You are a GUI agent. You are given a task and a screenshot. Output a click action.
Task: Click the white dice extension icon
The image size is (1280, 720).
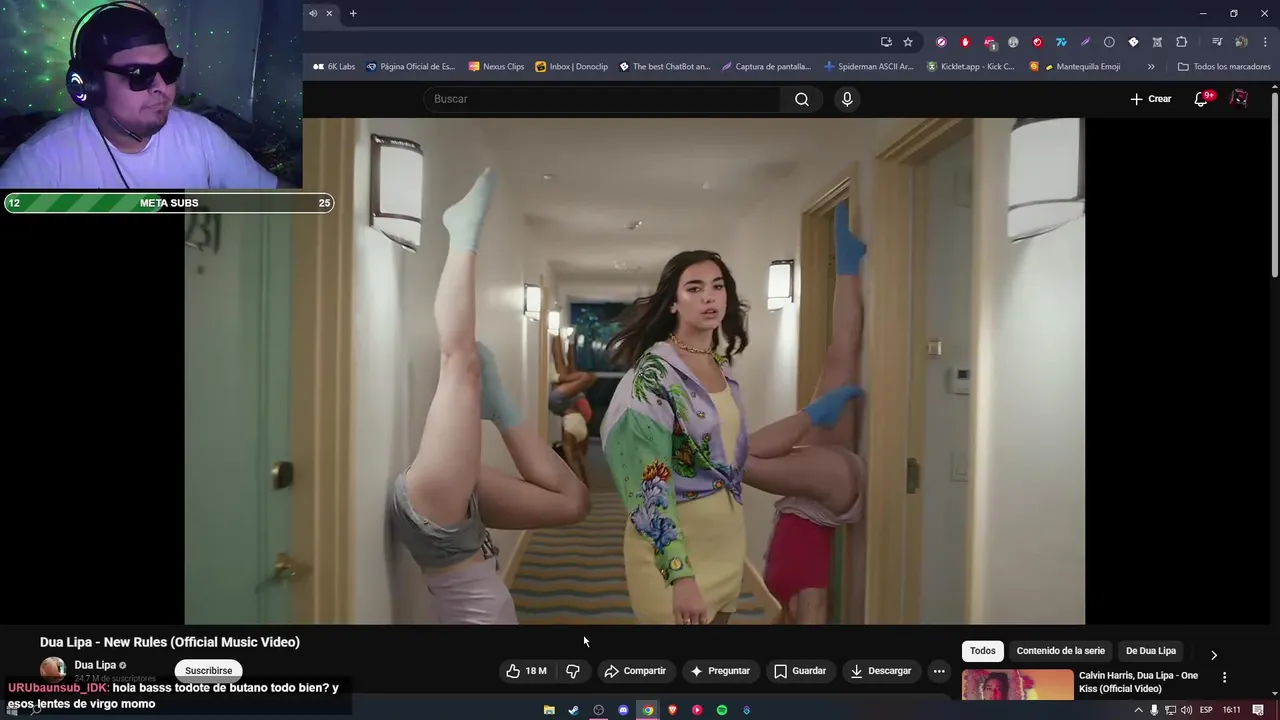(1133, 42)
